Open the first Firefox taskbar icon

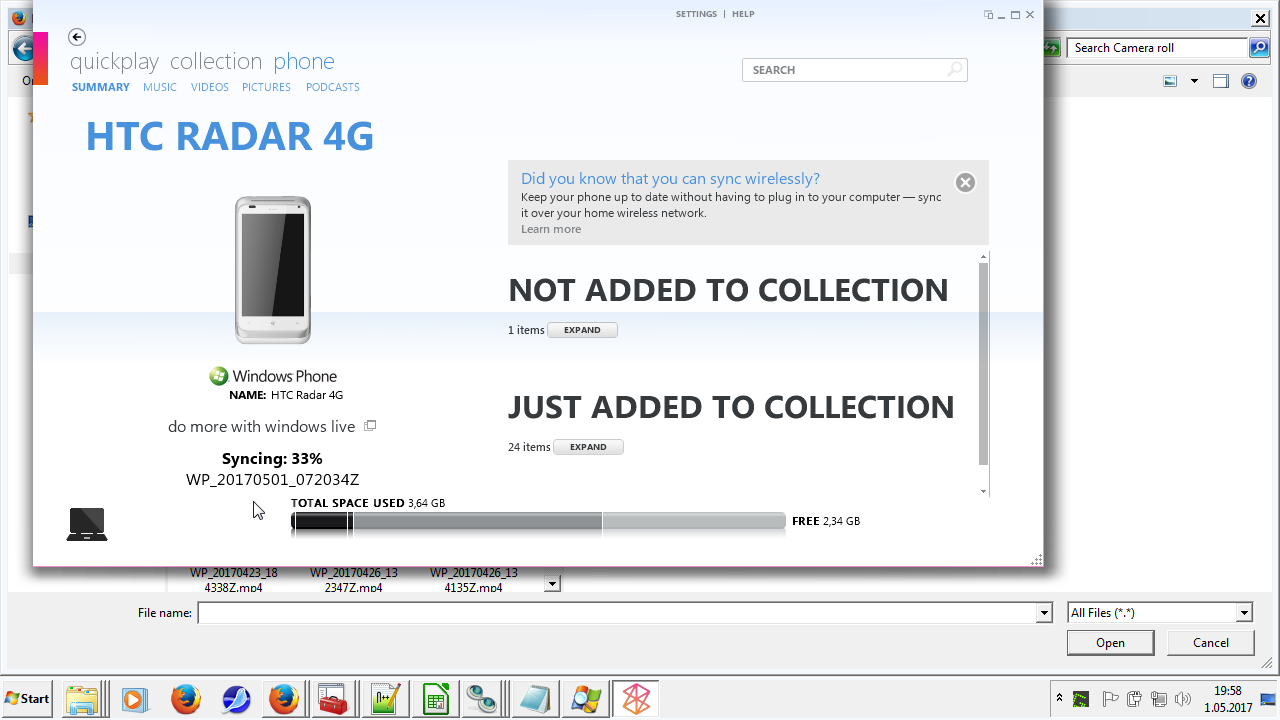[185, 699]
